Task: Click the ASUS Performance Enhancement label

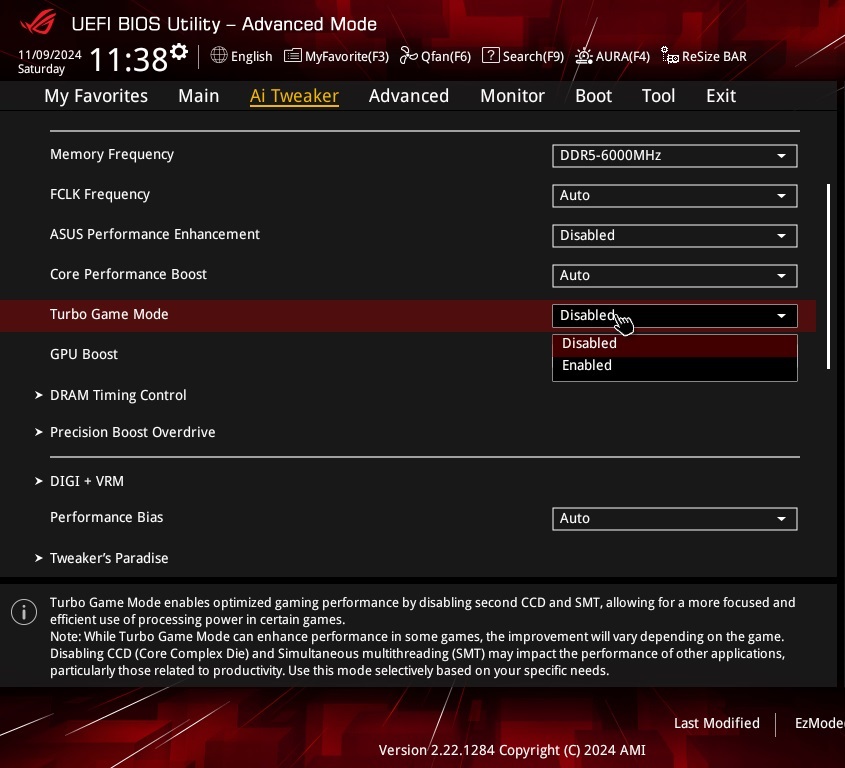Action: tap(155, 234)
